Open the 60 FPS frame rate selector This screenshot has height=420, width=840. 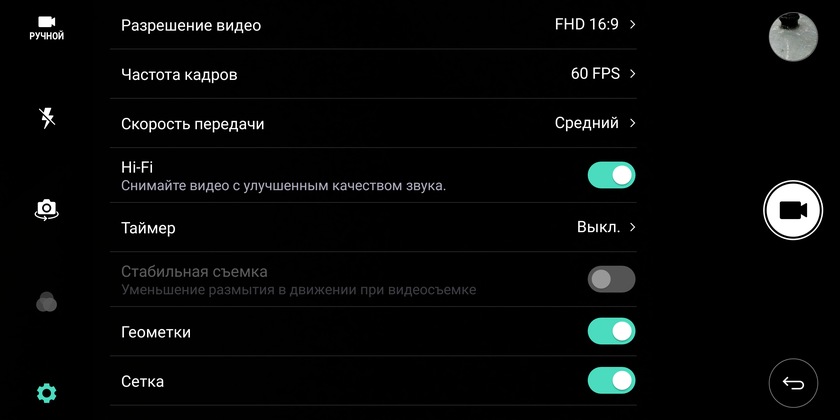(602, 74)
